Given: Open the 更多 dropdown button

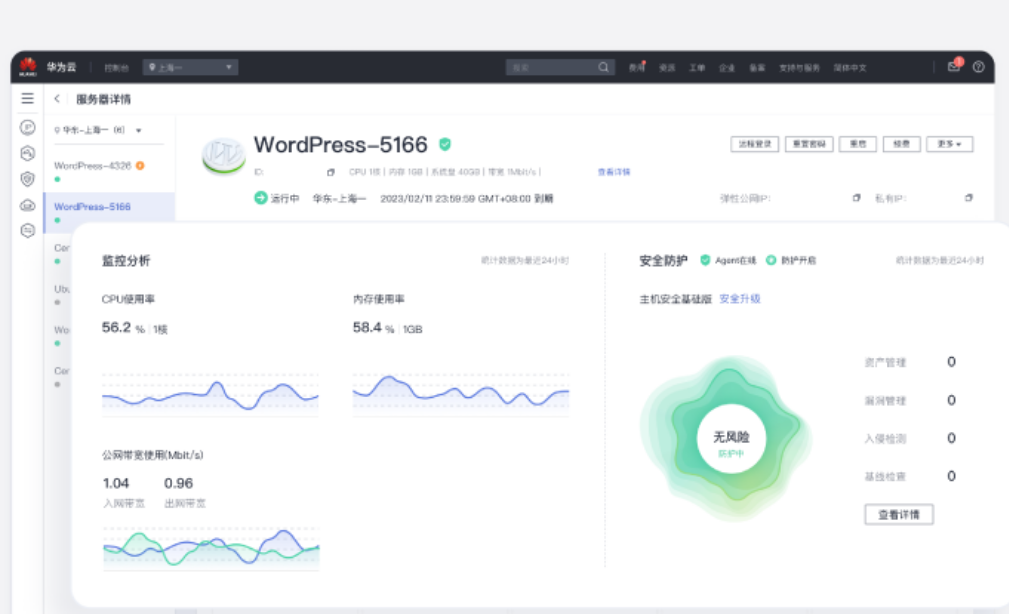Looking at the screenshot, I should tap(949, 144).
